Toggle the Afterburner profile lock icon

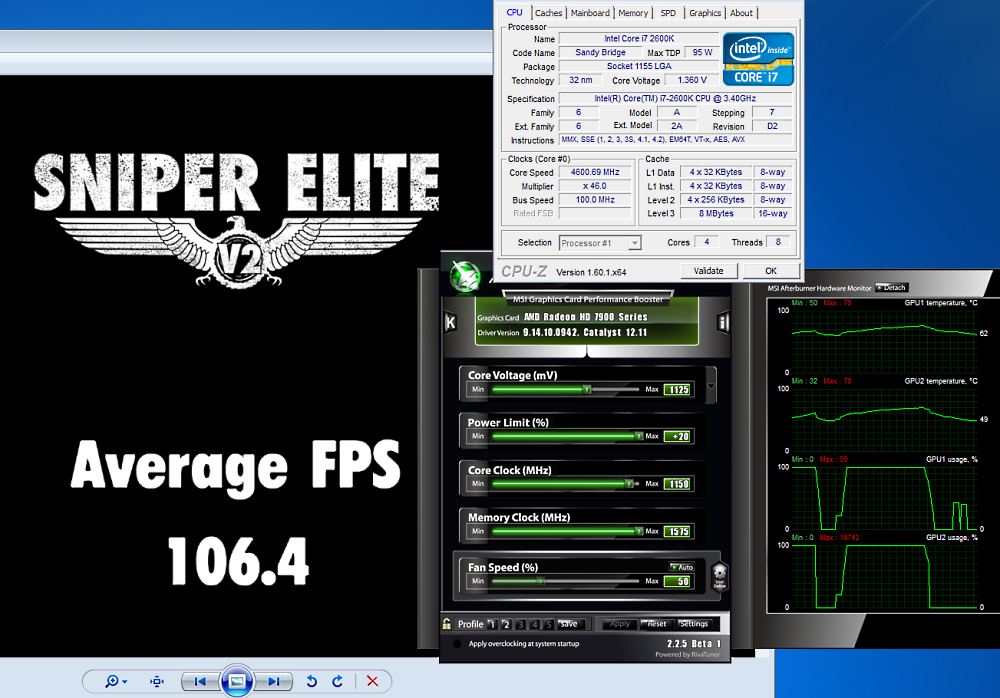tap(447, 623)
